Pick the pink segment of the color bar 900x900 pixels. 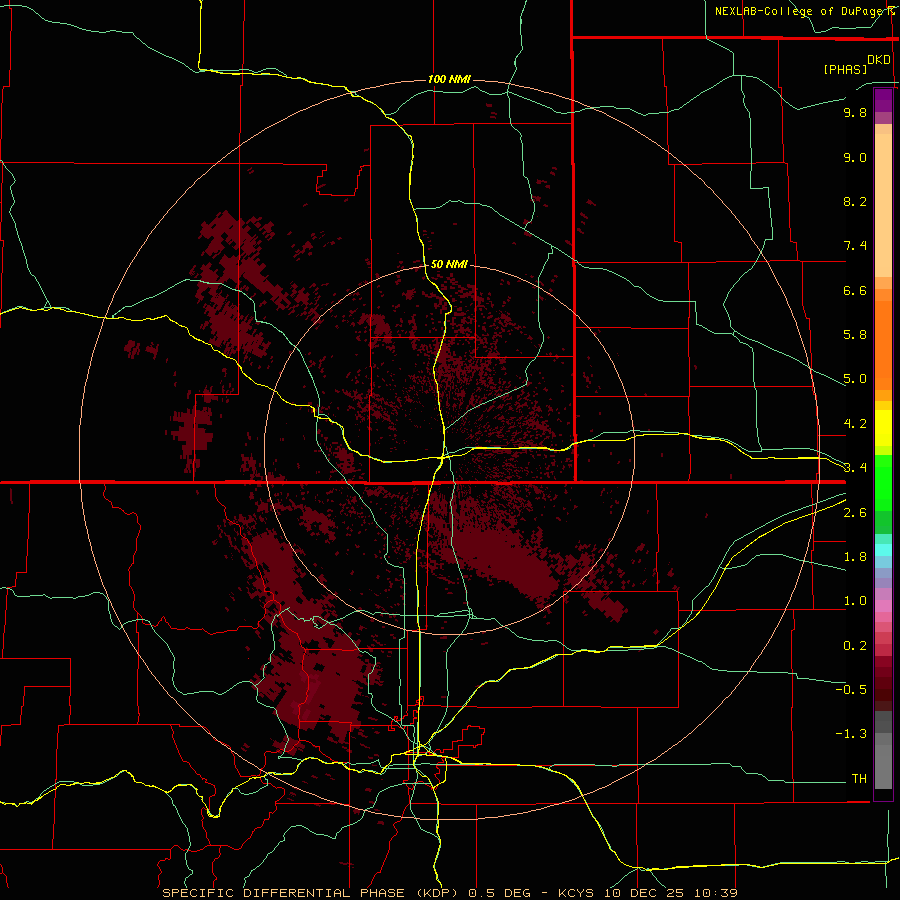(x=883, y=606)
